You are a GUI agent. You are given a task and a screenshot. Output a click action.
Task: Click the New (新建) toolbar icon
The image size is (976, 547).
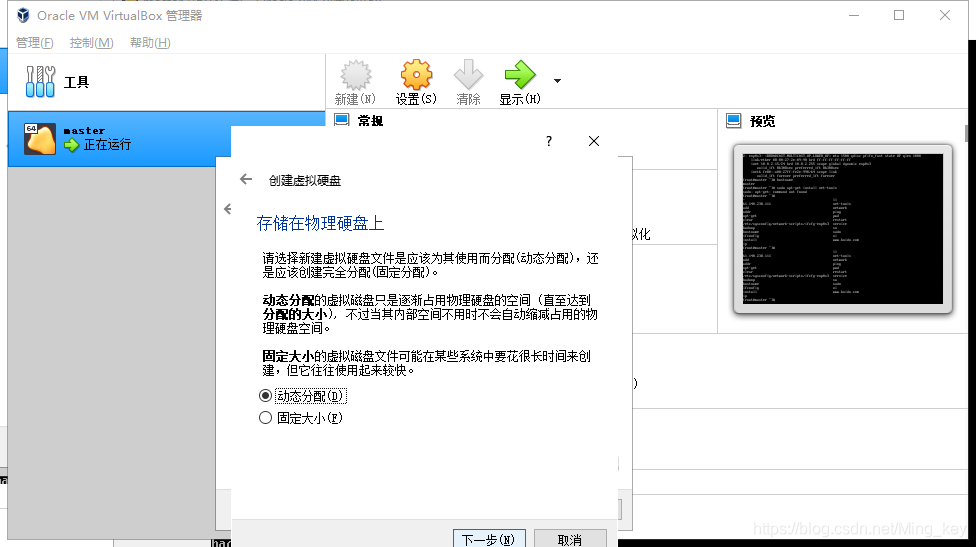pyautogui.click(x=355, y=75)
